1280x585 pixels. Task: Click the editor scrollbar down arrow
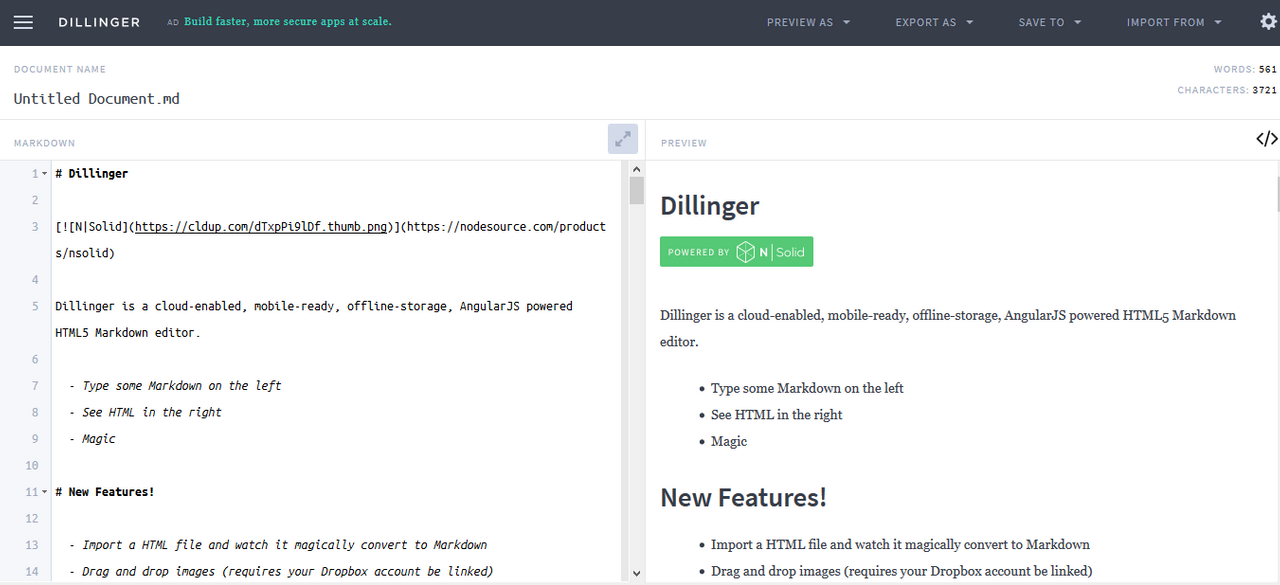pos(636,572)
